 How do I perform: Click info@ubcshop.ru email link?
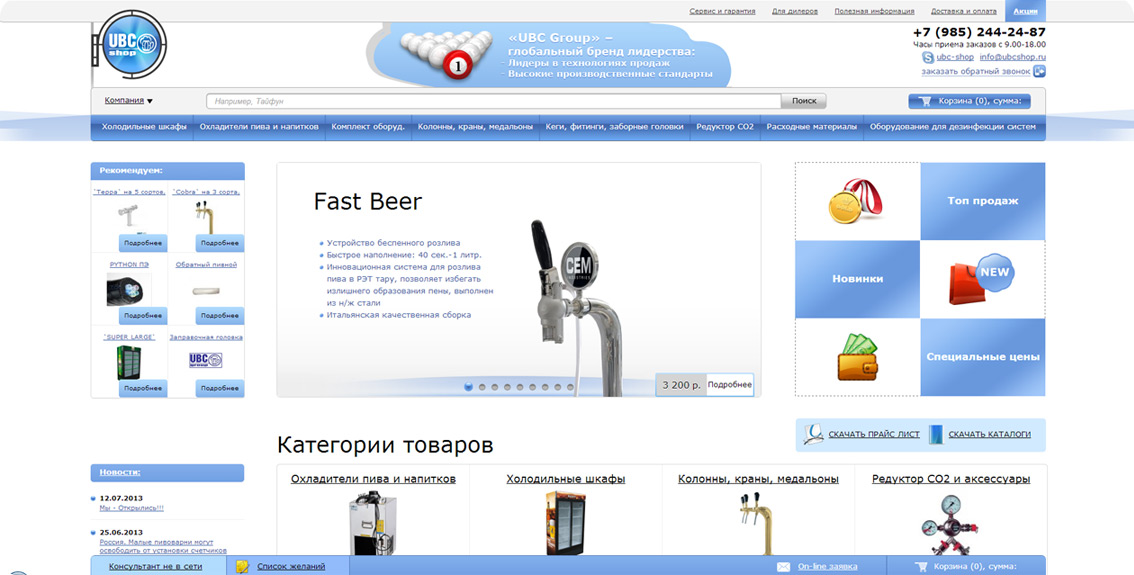(1012, 57)
